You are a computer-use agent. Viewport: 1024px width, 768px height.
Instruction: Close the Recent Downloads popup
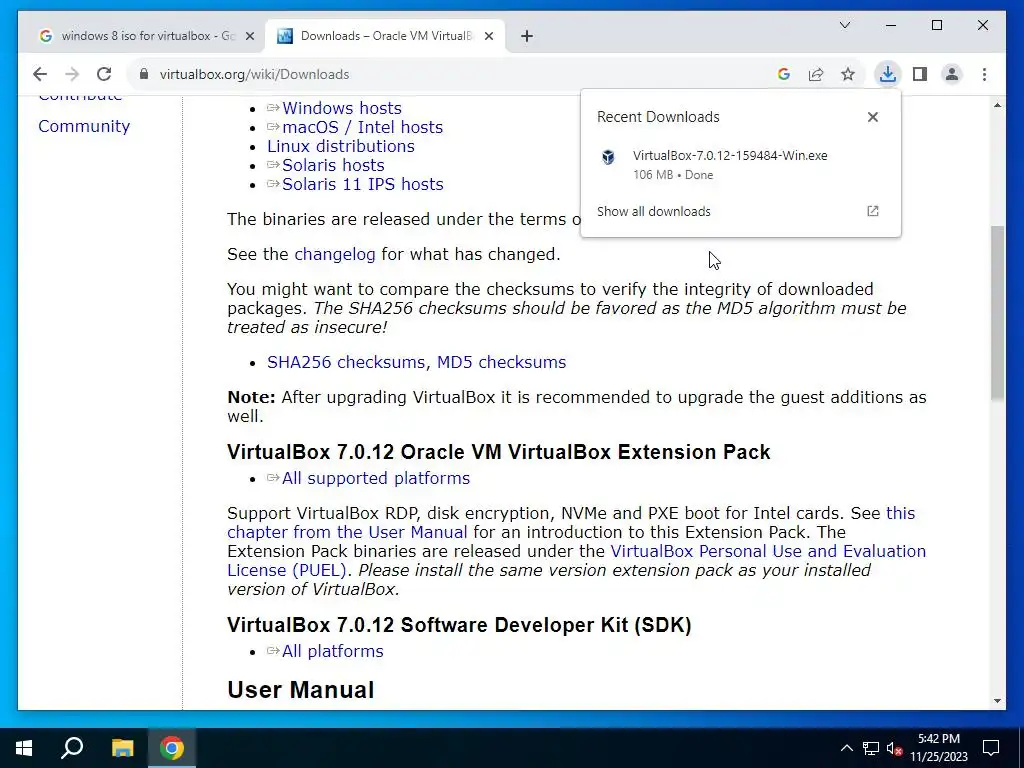[872, 117]
